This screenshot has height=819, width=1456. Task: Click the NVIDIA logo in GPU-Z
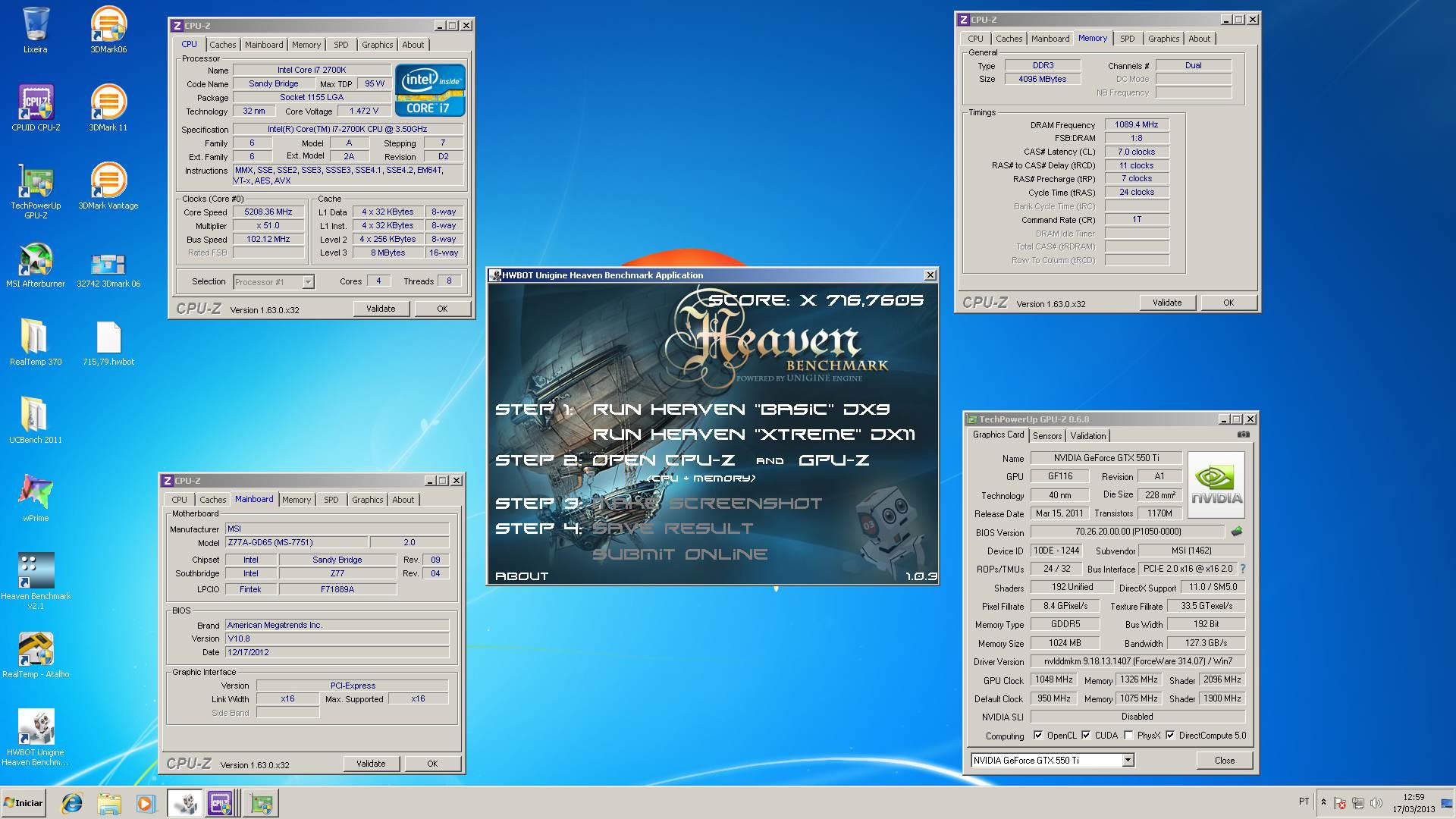[1216, 485]
